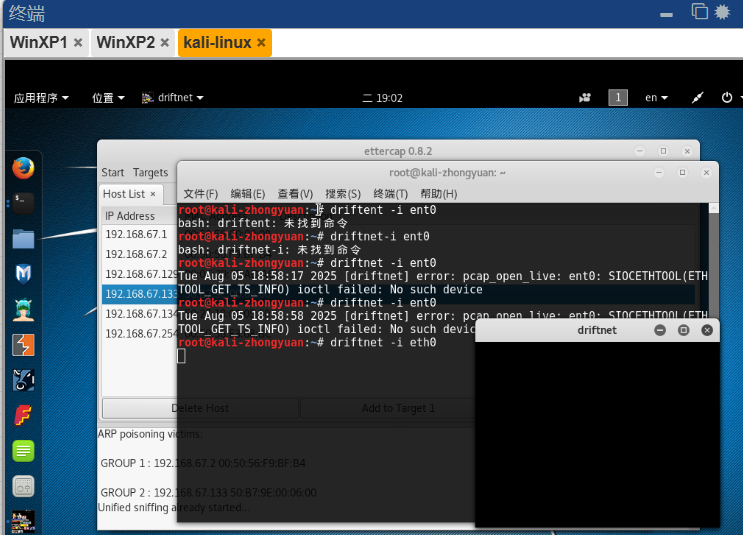Open the Targets menu in ettercap
The width and height of the screenshot is (743, 535).
[150, 172]
